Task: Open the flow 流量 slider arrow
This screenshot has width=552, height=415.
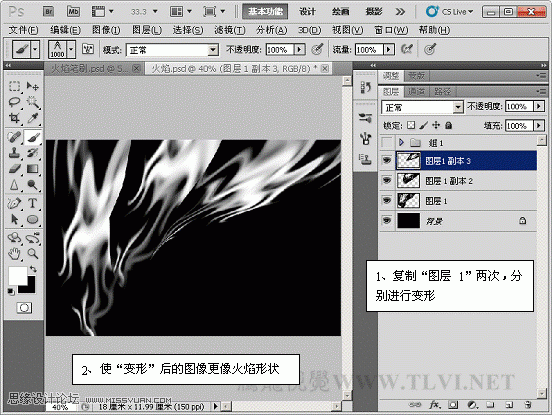Action: pos(389,49)
